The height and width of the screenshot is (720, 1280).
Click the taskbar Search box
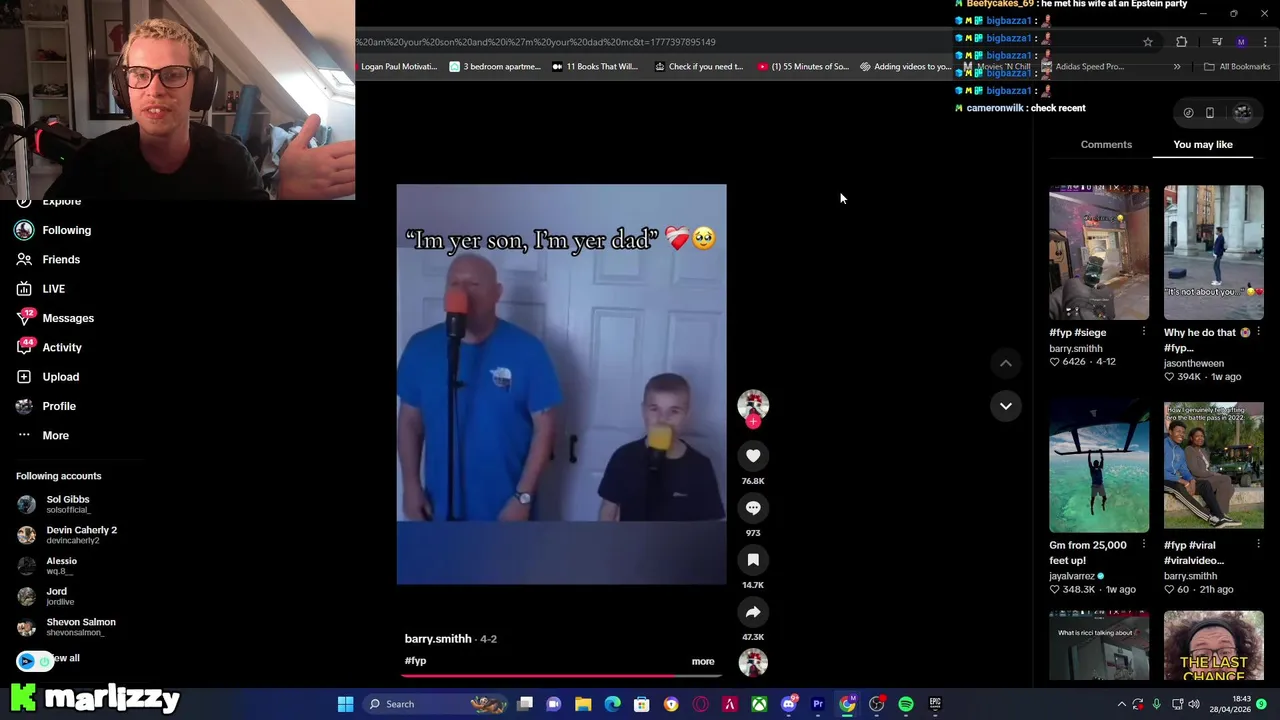(x=436, y=704)
